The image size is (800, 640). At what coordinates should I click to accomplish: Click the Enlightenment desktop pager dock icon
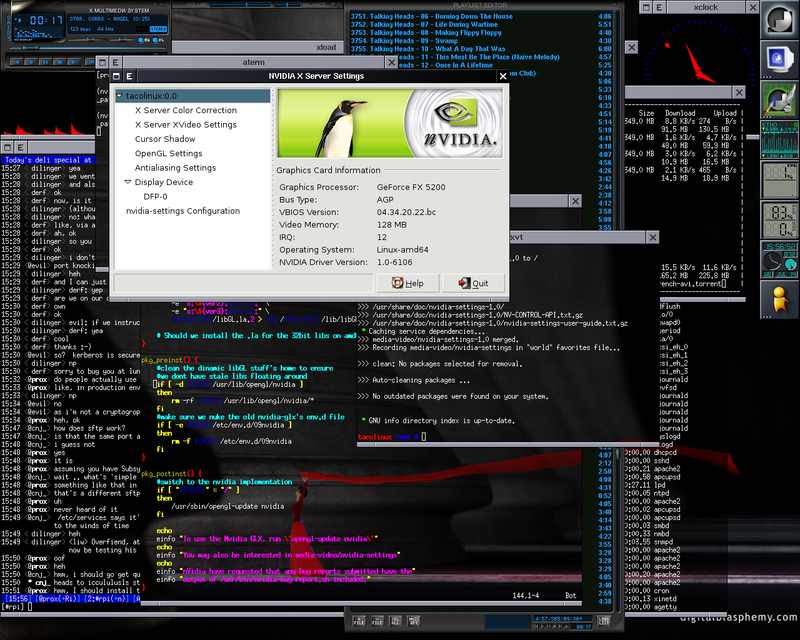pyautogui.click(x=780, y=20)
